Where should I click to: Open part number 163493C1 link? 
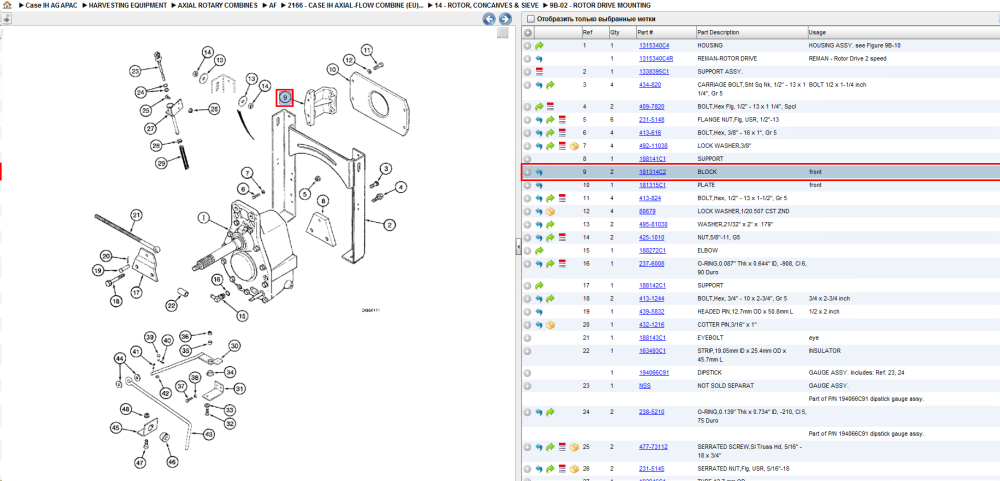(x=652, y=351)
